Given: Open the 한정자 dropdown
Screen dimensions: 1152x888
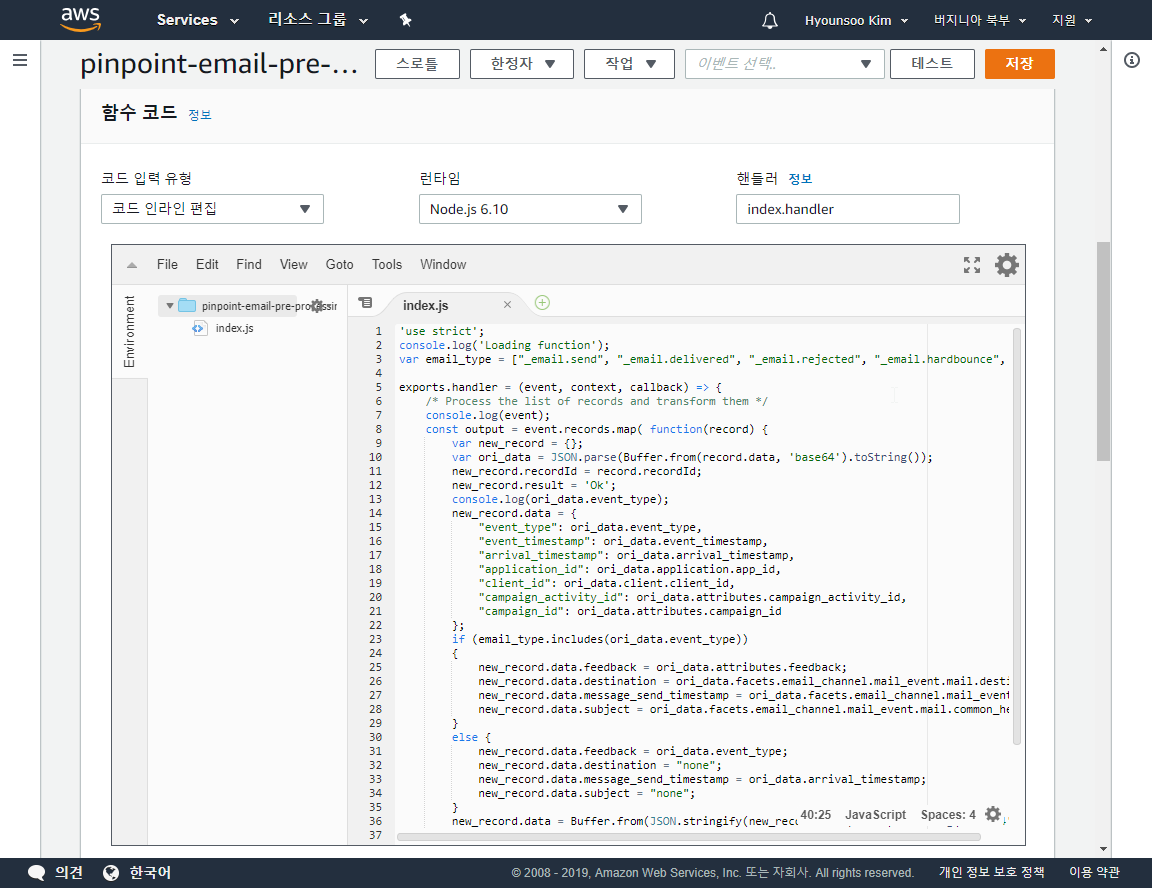Looking at the screenshot, I should tap(522, 64).
